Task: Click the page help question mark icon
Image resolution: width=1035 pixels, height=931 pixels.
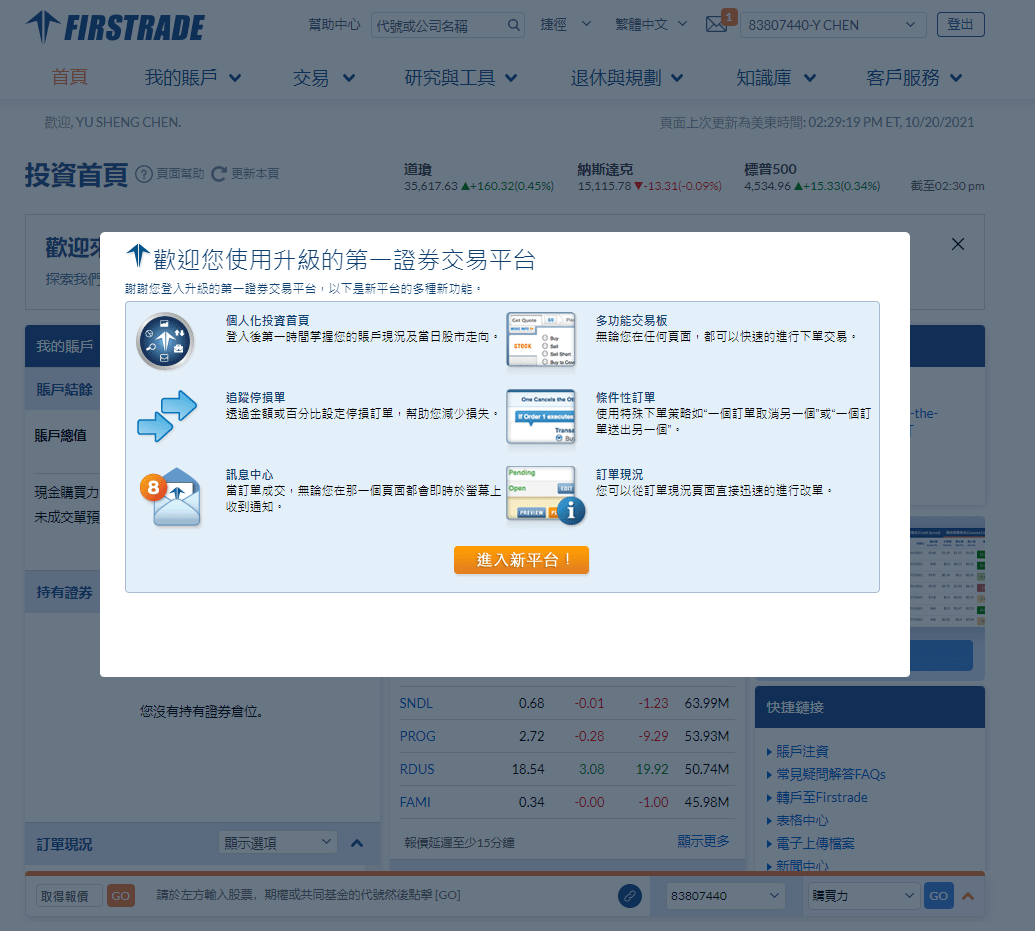Action: 144,174
